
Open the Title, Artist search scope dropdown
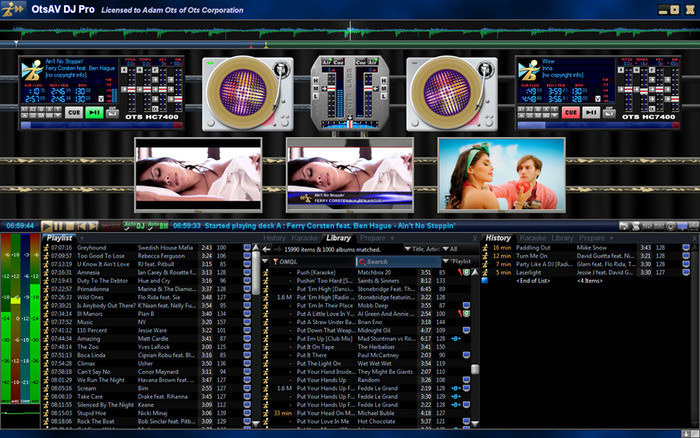click(422, 249)
